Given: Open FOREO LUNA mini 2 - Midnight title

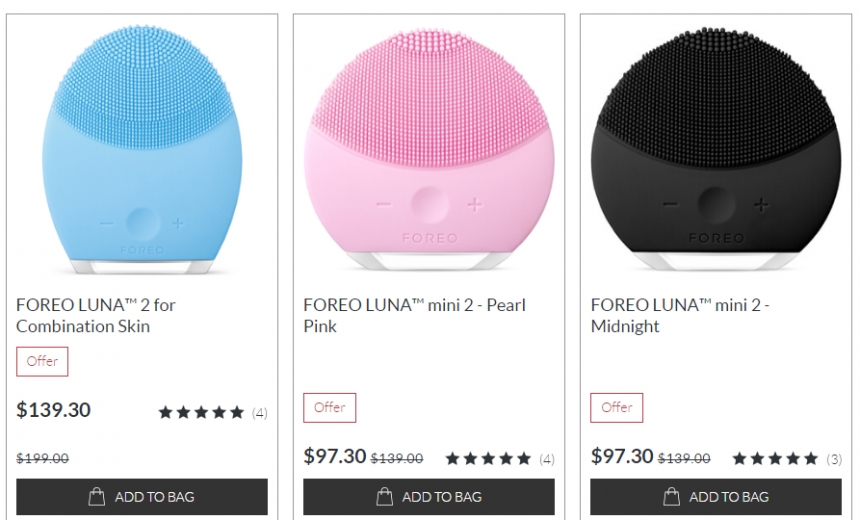Looking at the screenshot, I should (680, 315).
